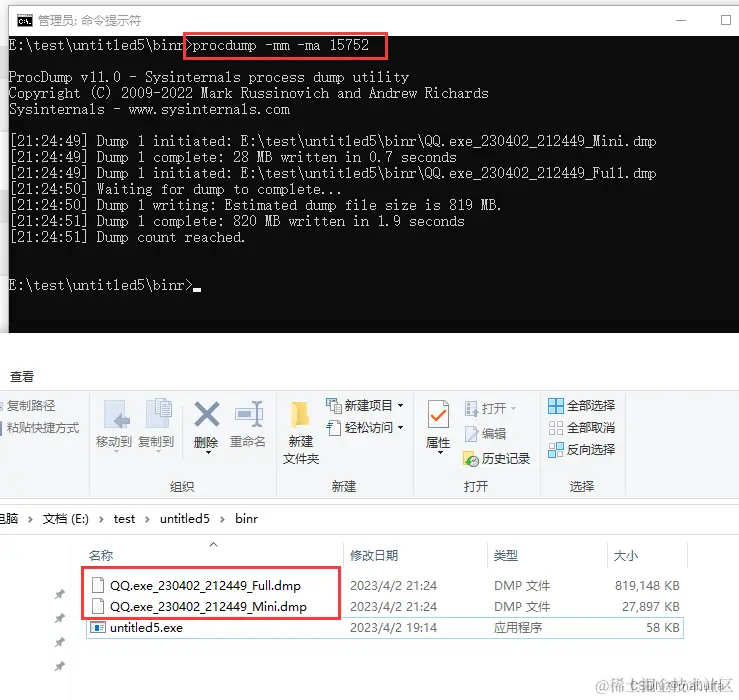Viewport: 739px width, 700px height.
Task: Click Select none (全部取消)
Action: click(x=582, y=428)
